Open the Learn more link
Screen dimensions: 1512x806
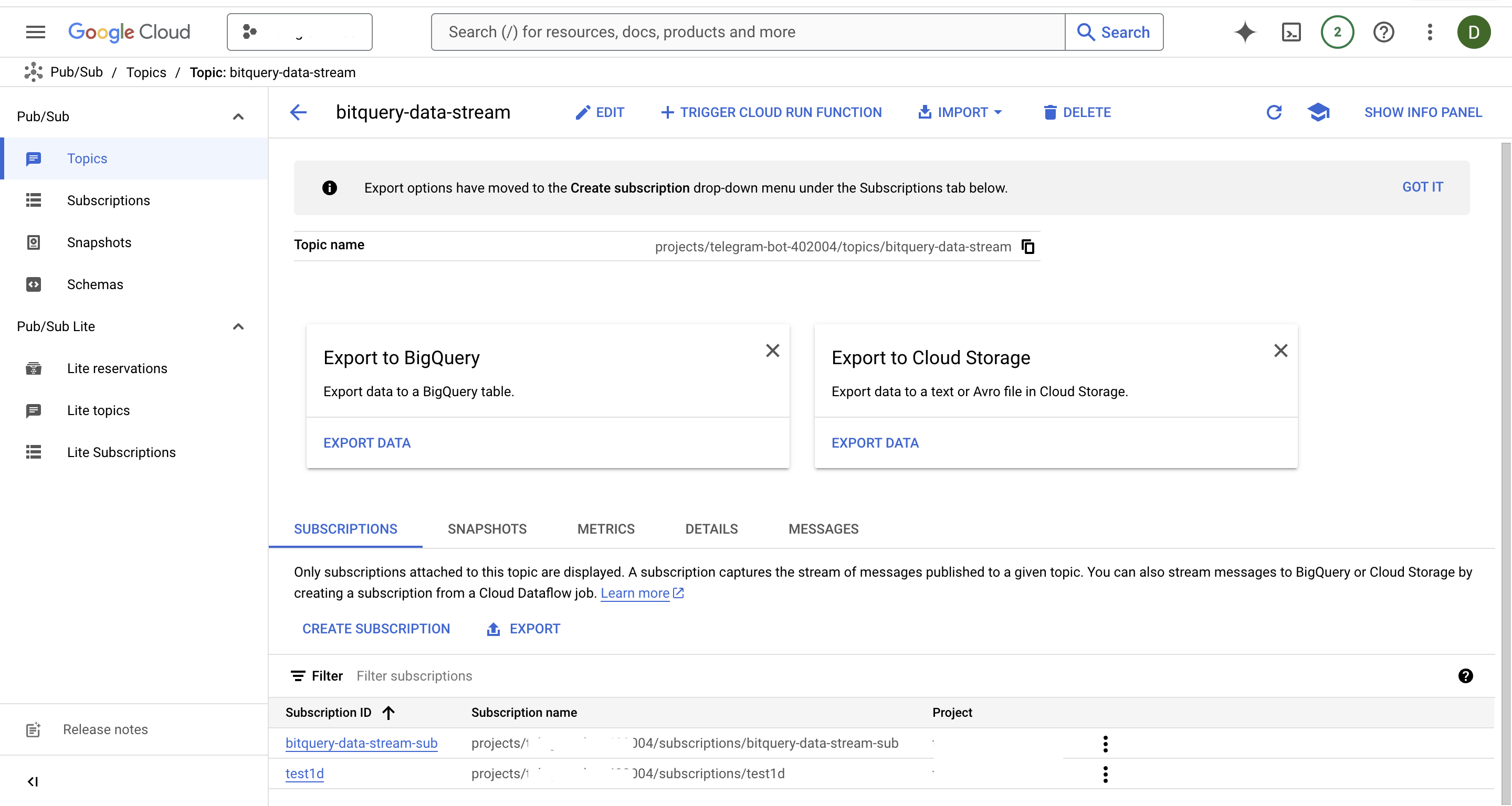[x=642, y=593]
